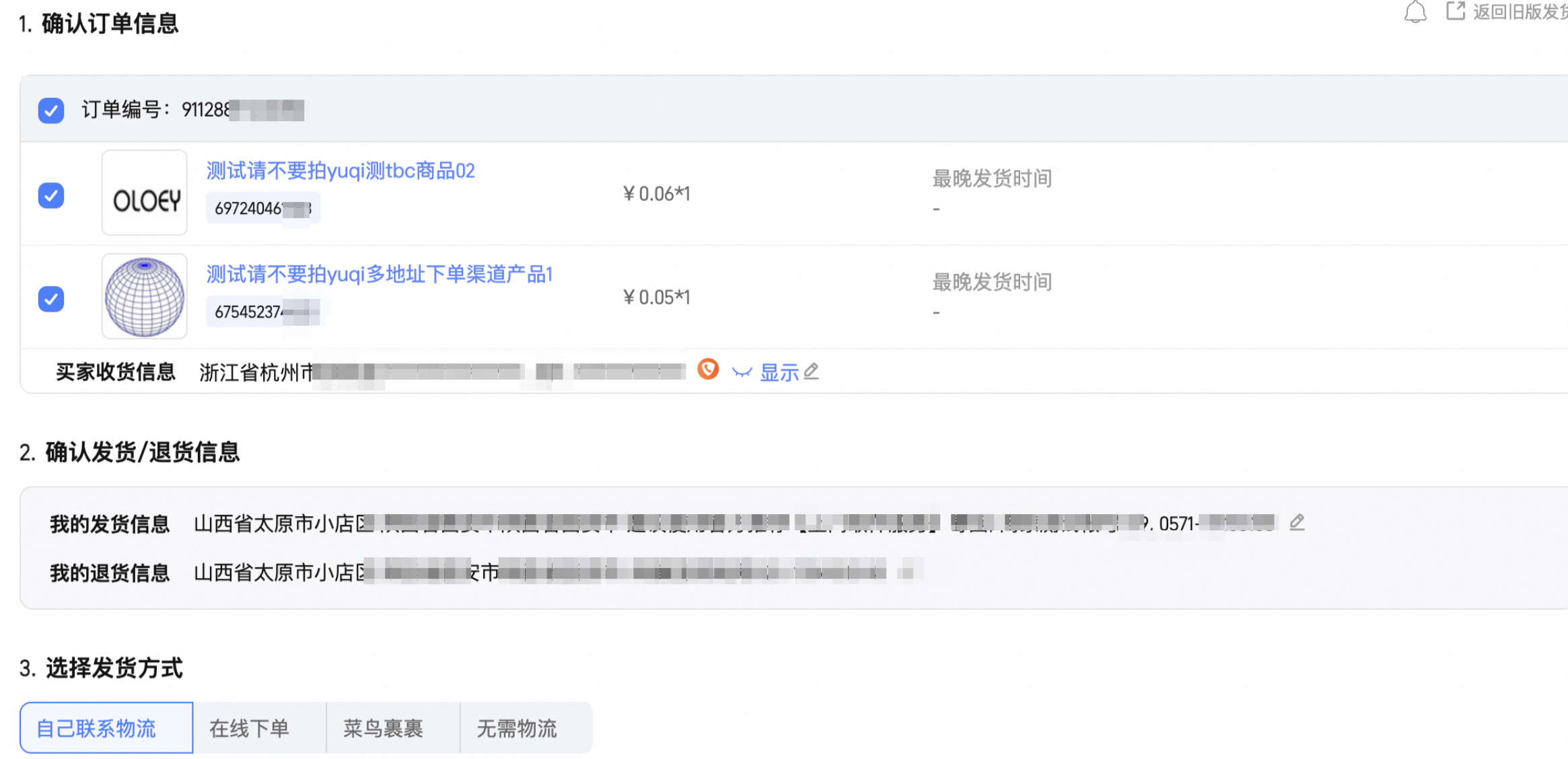Click item ID tag starting 69724046
1568x759 pixels.
click(x=263, y=209)
